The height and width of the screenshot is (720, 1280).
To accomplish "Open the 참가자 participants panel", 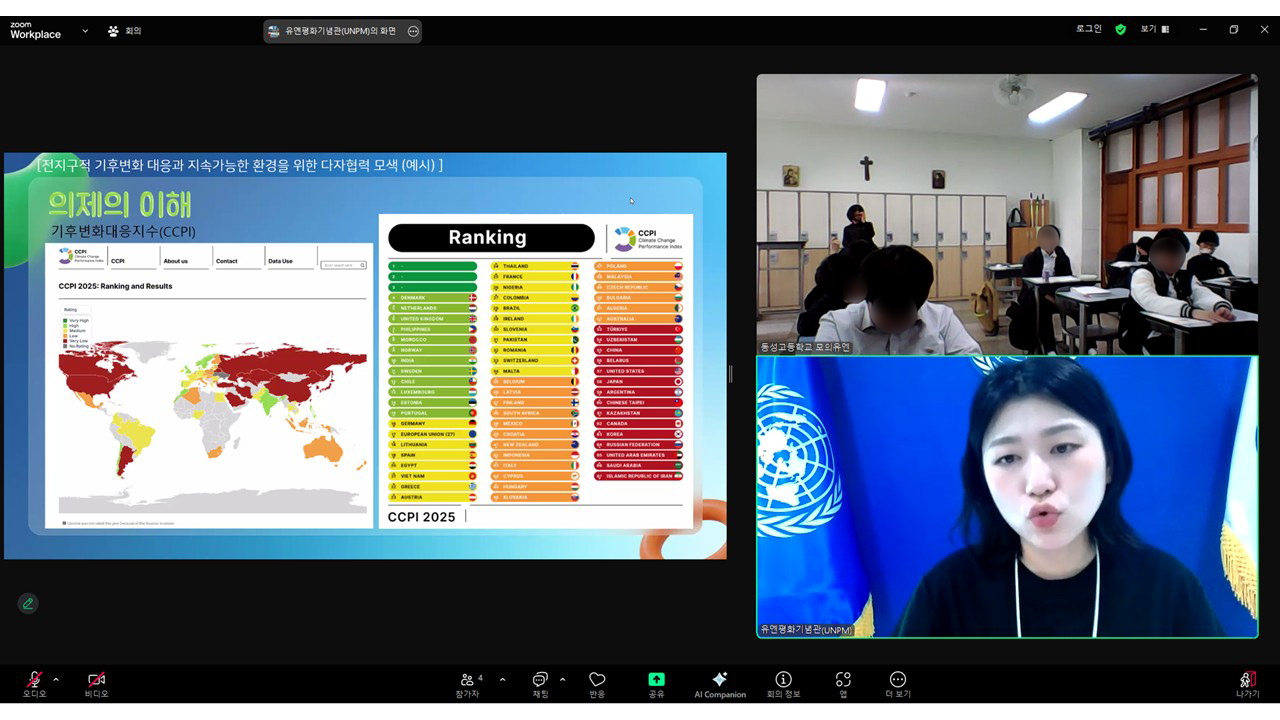I will click(x=468, y=681).
